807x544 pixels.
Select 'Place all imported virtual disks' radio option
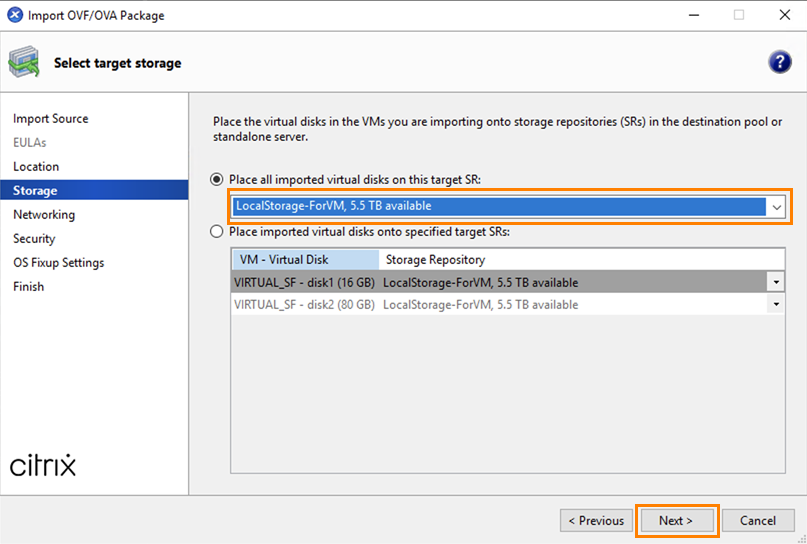point(217,179)
